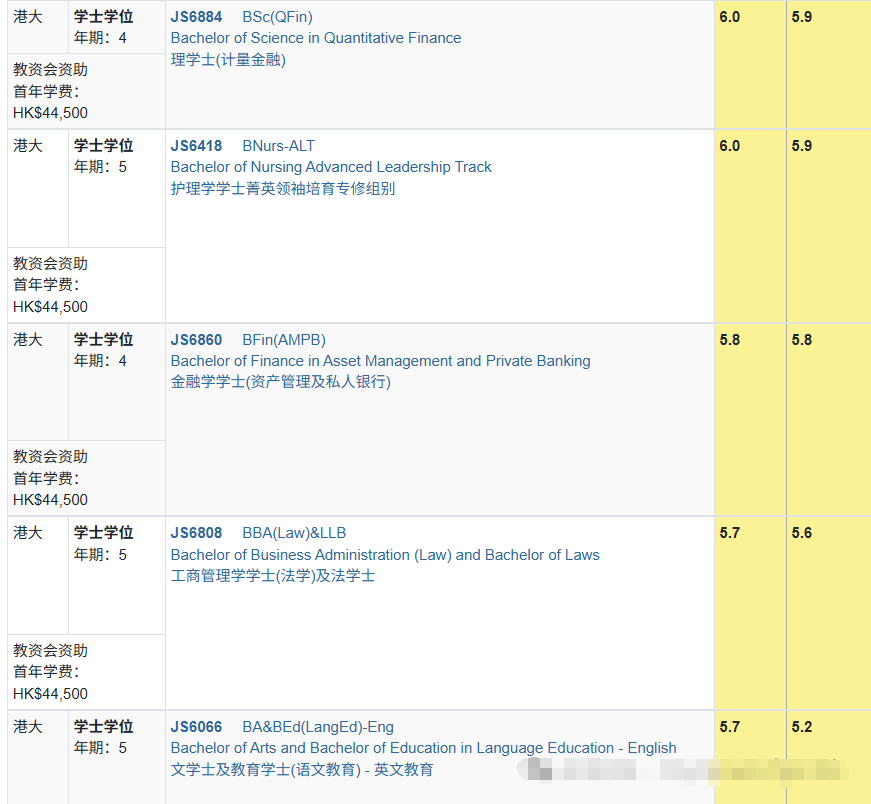The height and width of the screenshot is (804, 871).
Task: Click the 文学士及教育学士(语文教育) - 英文教育 title
Action: coord(302,770)
